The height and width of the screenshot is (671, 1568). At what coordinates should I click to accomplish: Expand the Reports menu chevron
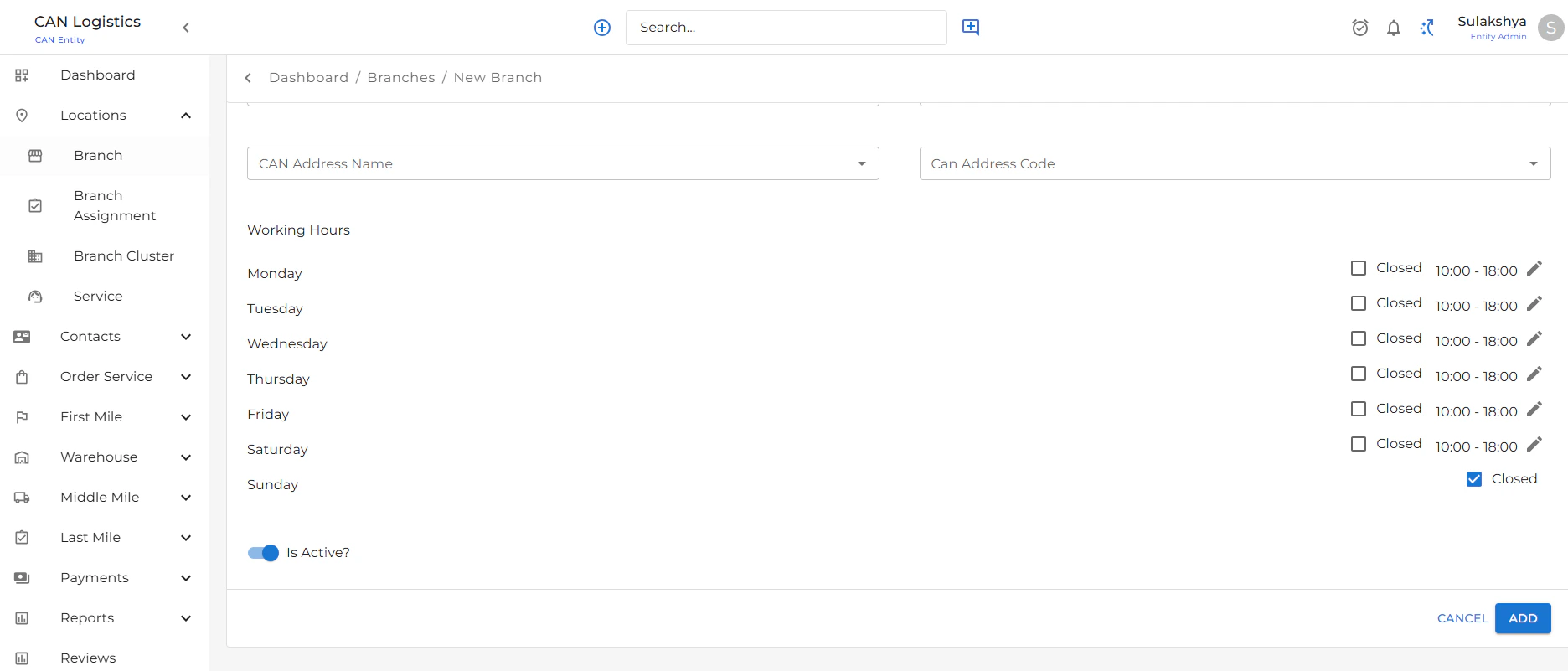[x=186, y=618]
